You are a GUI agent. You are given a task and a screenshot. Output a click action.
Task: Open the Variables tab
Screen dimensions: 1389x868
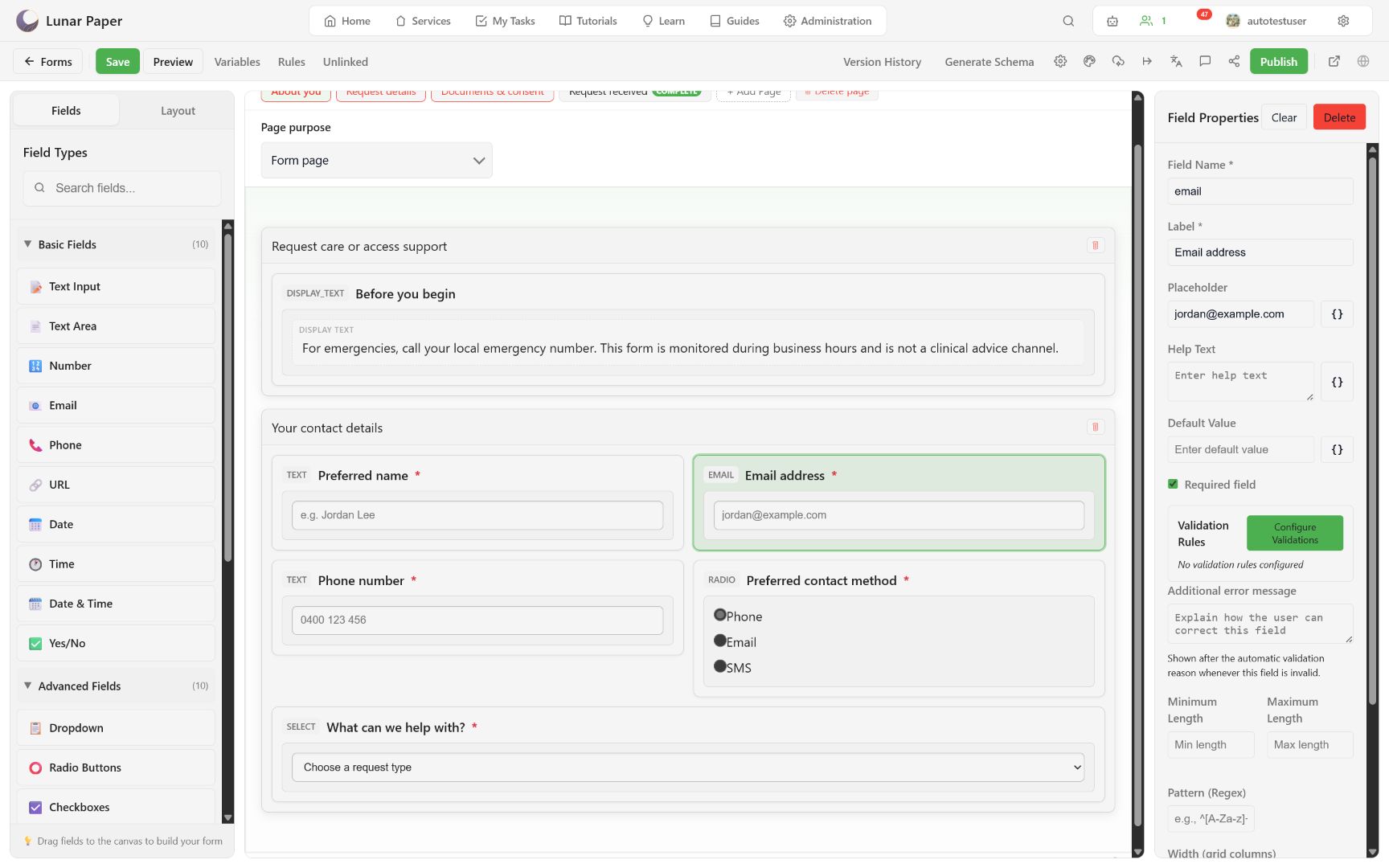click(x=237, y=62)
